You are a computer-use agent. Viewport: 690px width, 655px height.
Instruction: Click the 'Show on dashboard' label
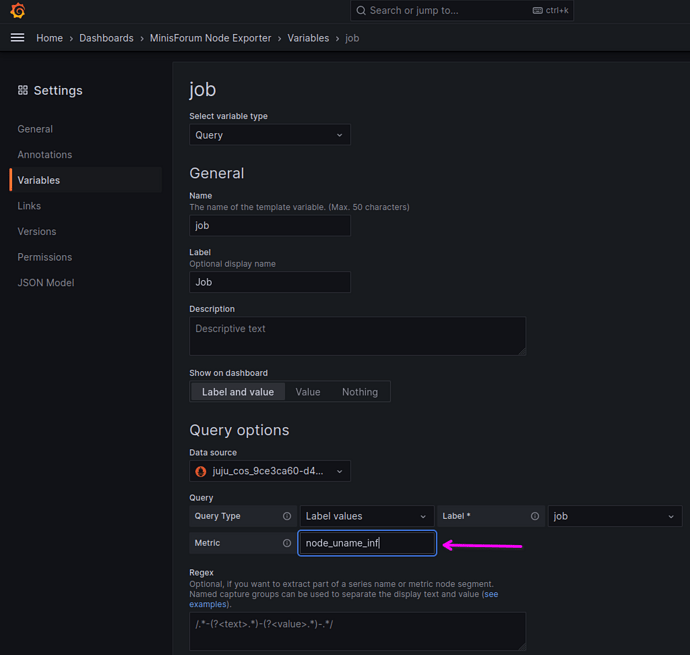(228, 373)
